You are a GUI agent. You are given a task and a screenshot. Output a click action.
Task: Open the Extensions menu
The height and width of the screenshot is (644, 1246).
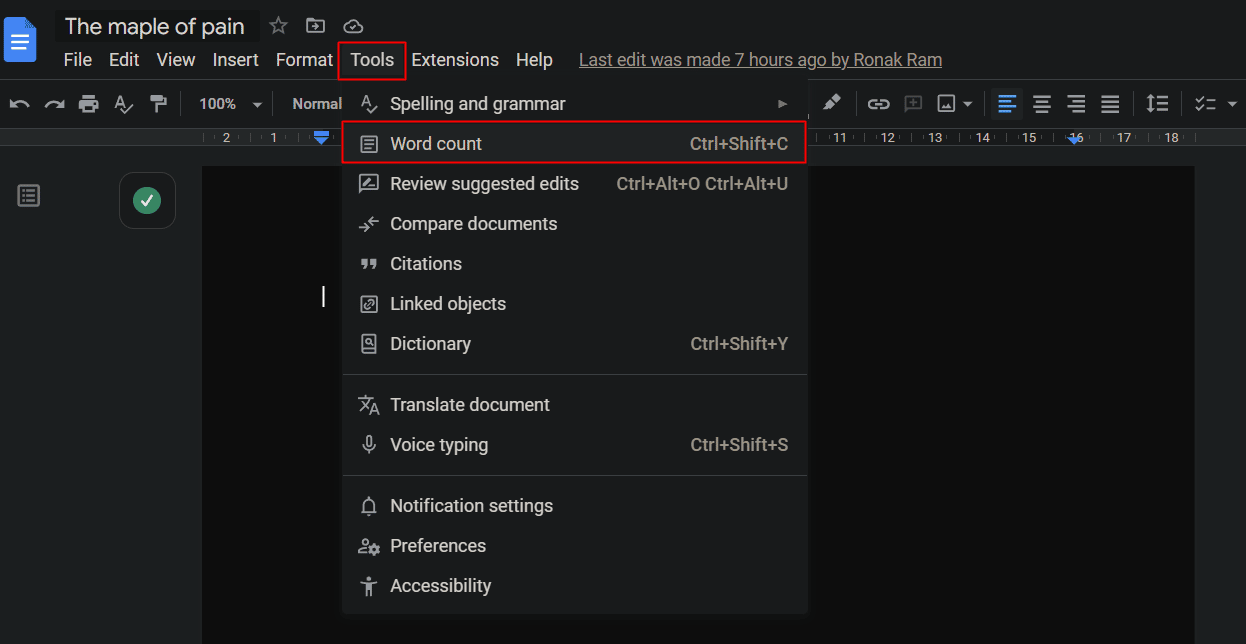point(455,60)
